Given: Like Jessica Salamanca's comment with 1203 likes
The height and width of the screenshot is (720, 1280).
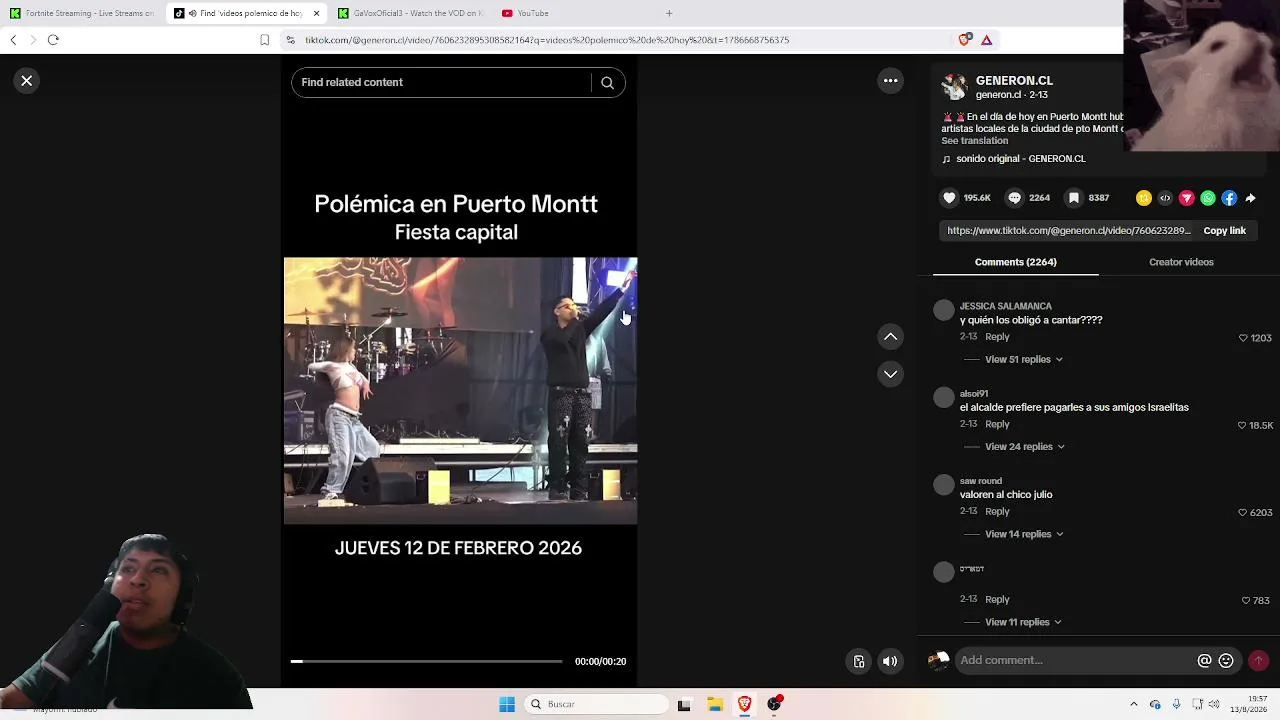Looking at the screenshot, I should pyautogui.click(x=1244, y=338).
